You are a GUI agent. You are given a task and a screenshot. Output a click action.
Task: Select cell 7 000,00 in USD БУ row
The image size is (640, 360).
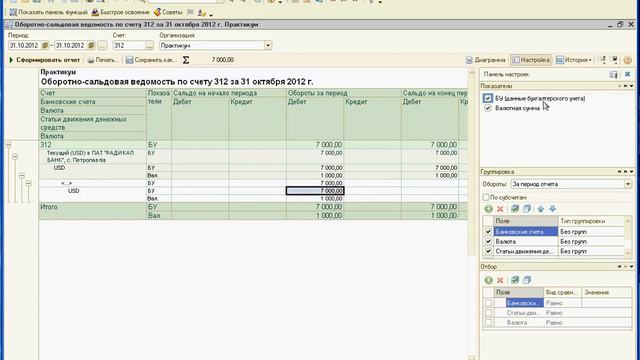pyautogui.click(x=315, y=191)
